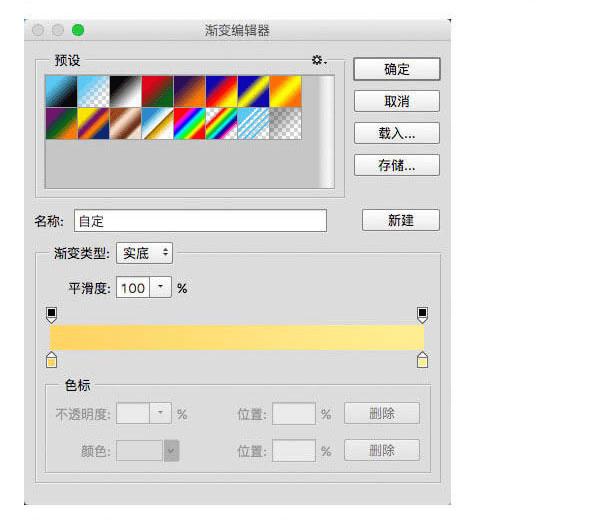This screenshot has width=600, height=520.
Task: Select the orange, yellow, orange gradient preset
Action: point(285,91)
